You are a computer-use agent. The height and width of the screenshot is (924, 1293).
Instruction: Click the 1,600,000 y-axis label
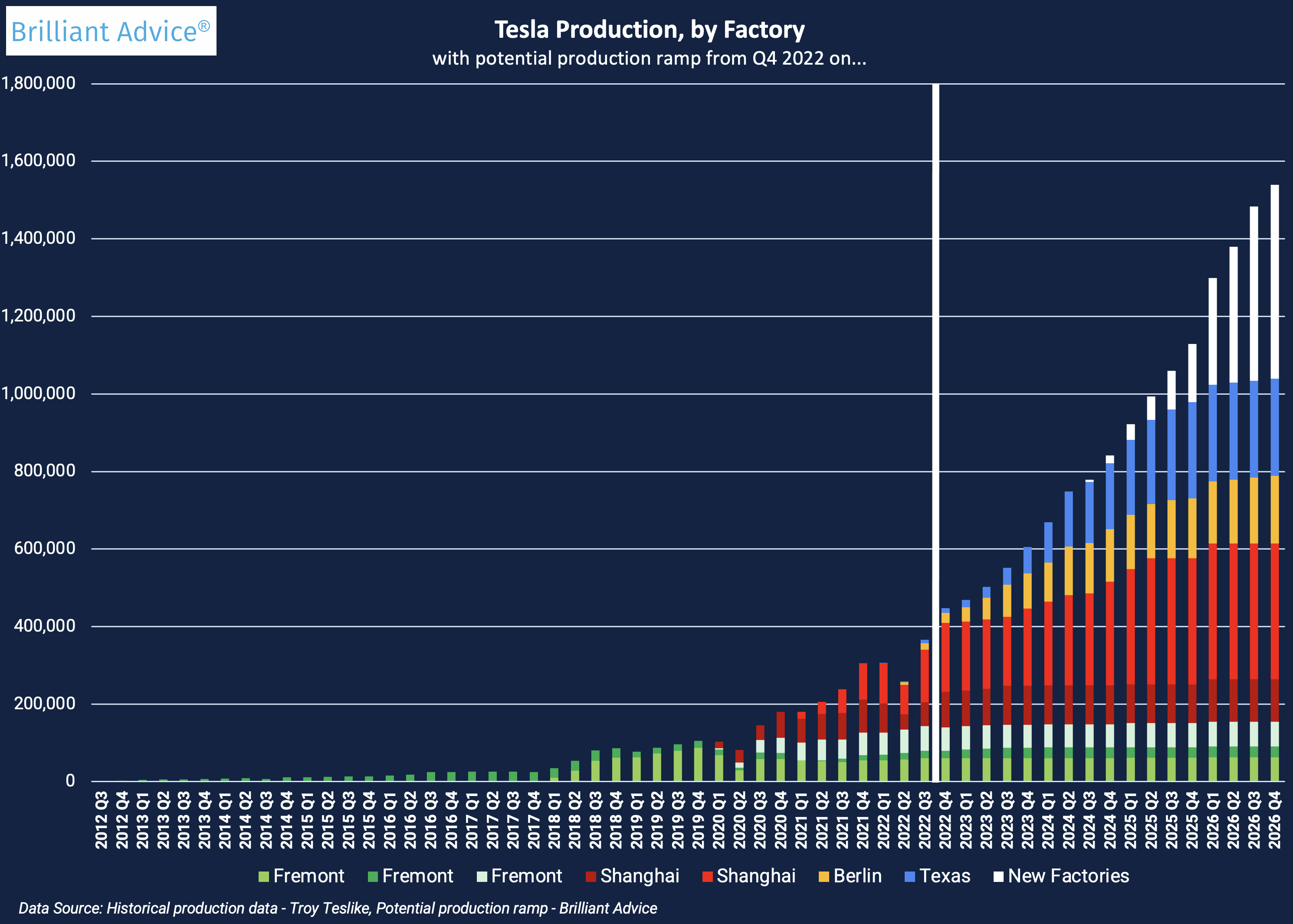38,161
